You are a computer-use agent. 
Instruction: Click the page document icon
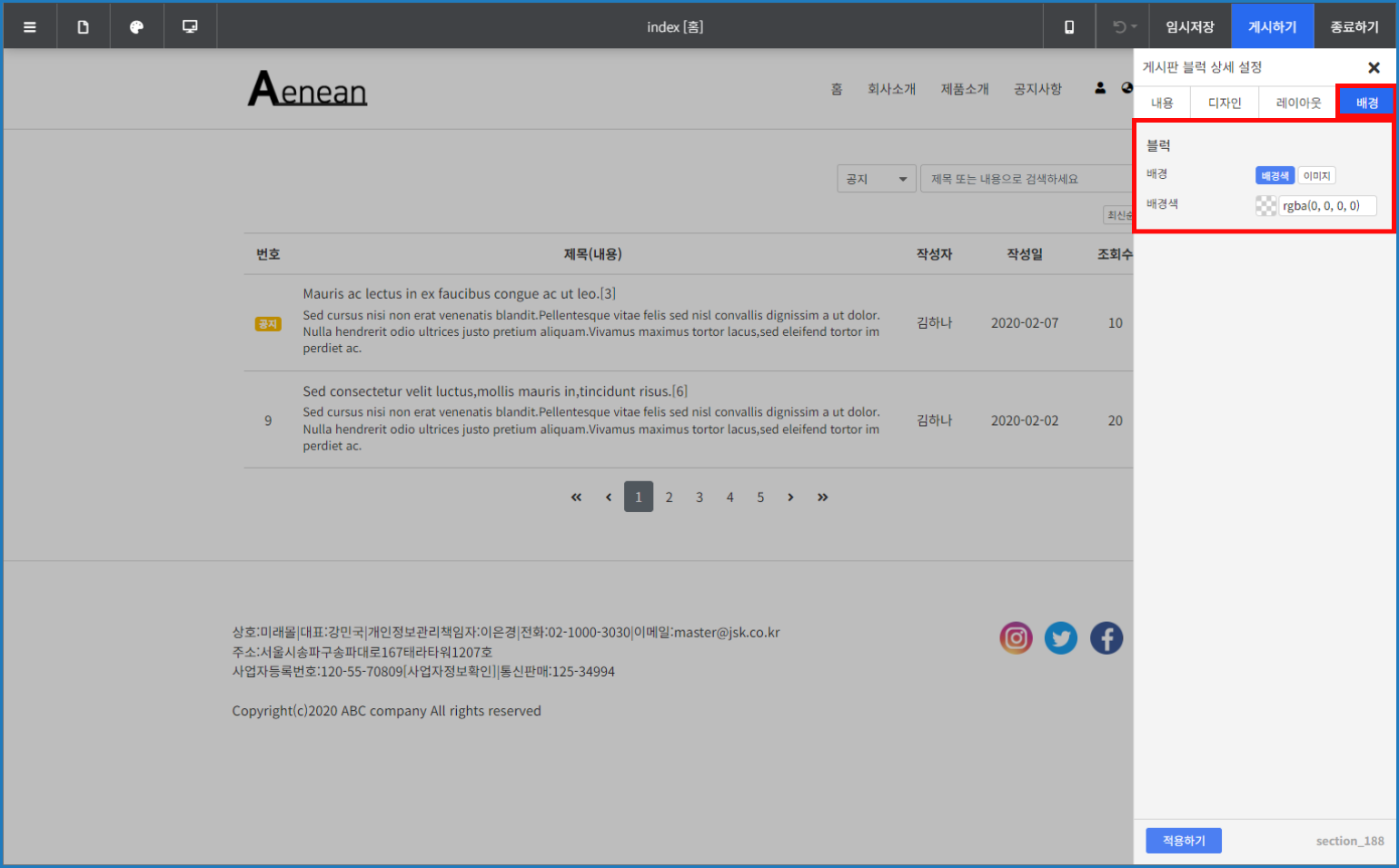pyautogui.click(x=83, y=27)
